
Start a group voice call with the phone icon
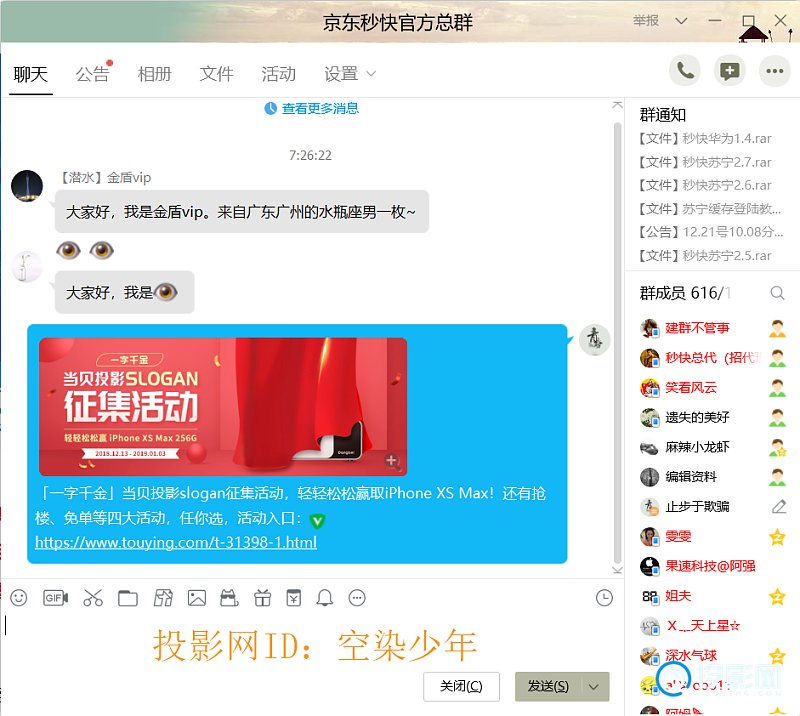(685, 71)
